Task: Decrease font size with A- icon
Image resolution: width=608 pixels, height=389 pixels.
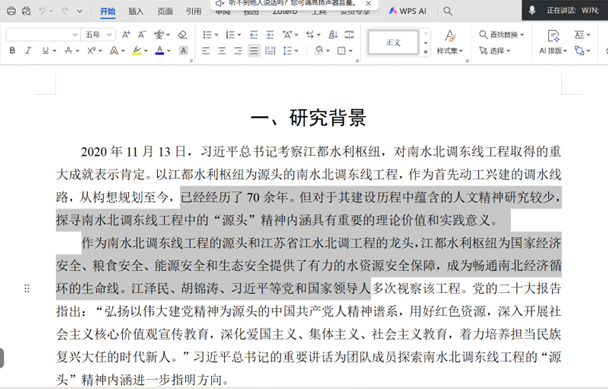Action: tap(142, 35)
